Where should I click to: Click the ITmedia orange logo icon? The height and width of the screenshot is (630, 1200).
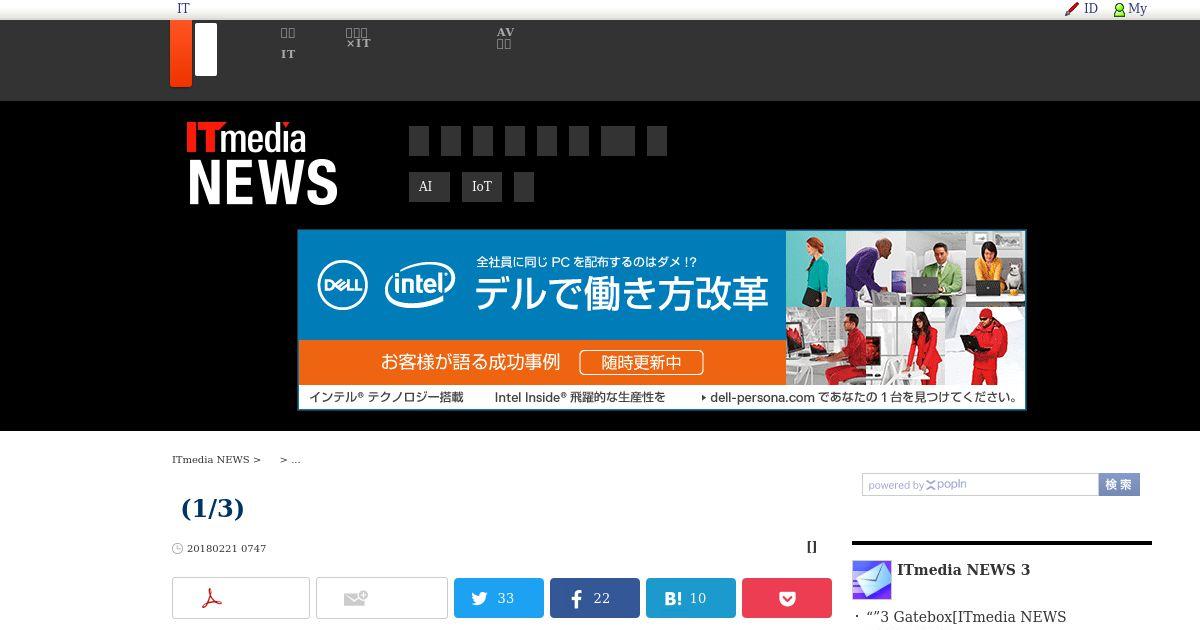pos(194,53)
